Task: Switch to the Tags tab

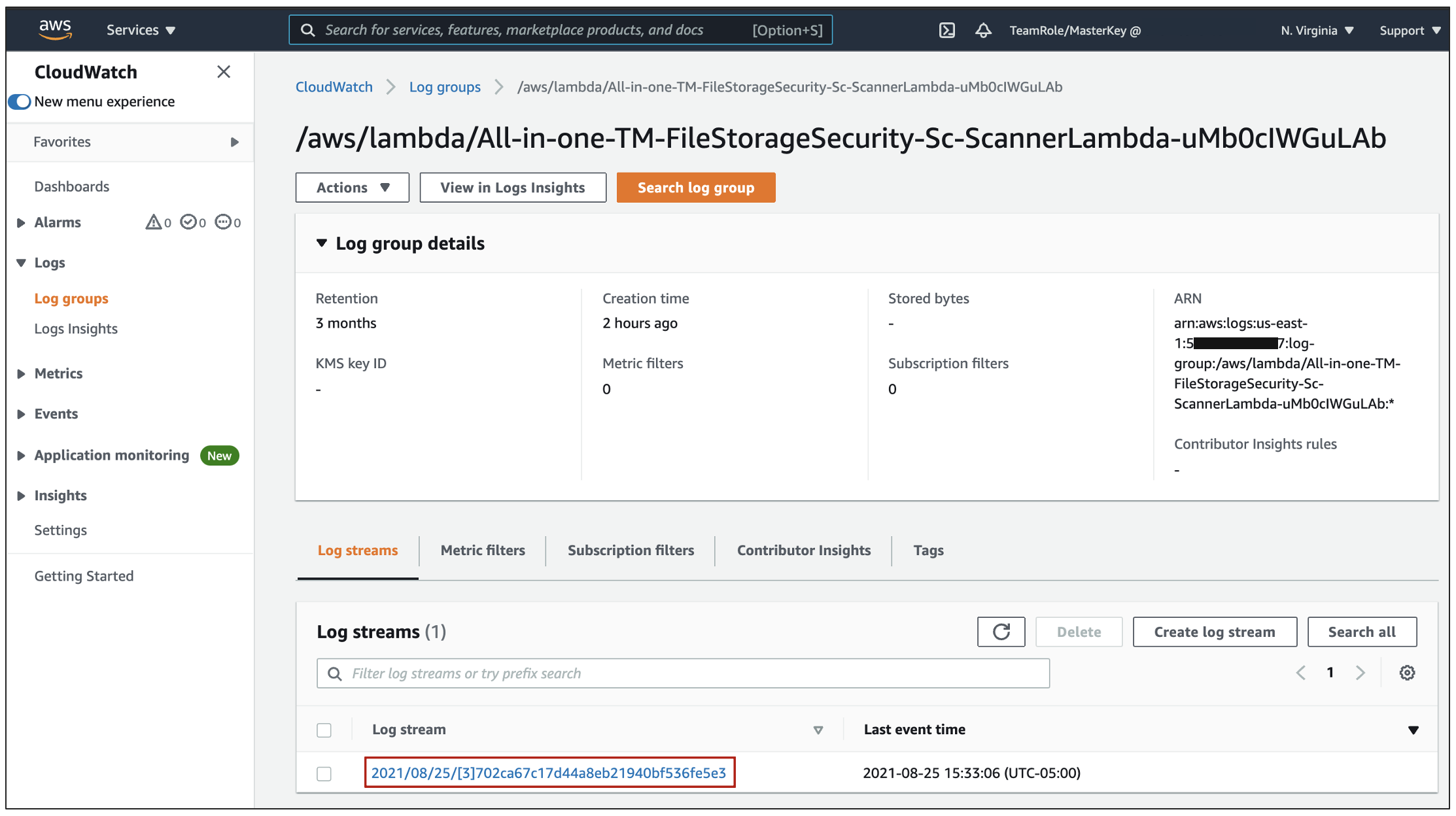Action: (928, 551)
